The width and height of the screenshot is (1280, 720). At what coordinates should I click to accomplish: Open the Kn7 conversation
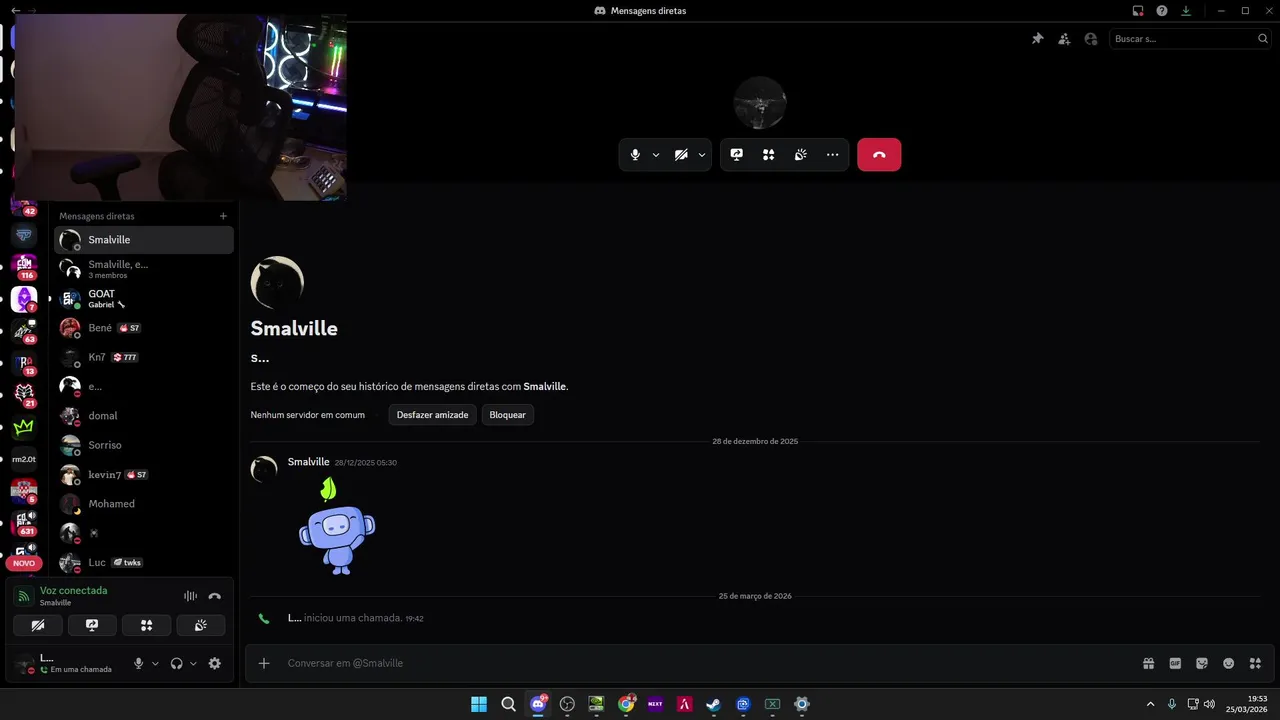click(144, 357)
